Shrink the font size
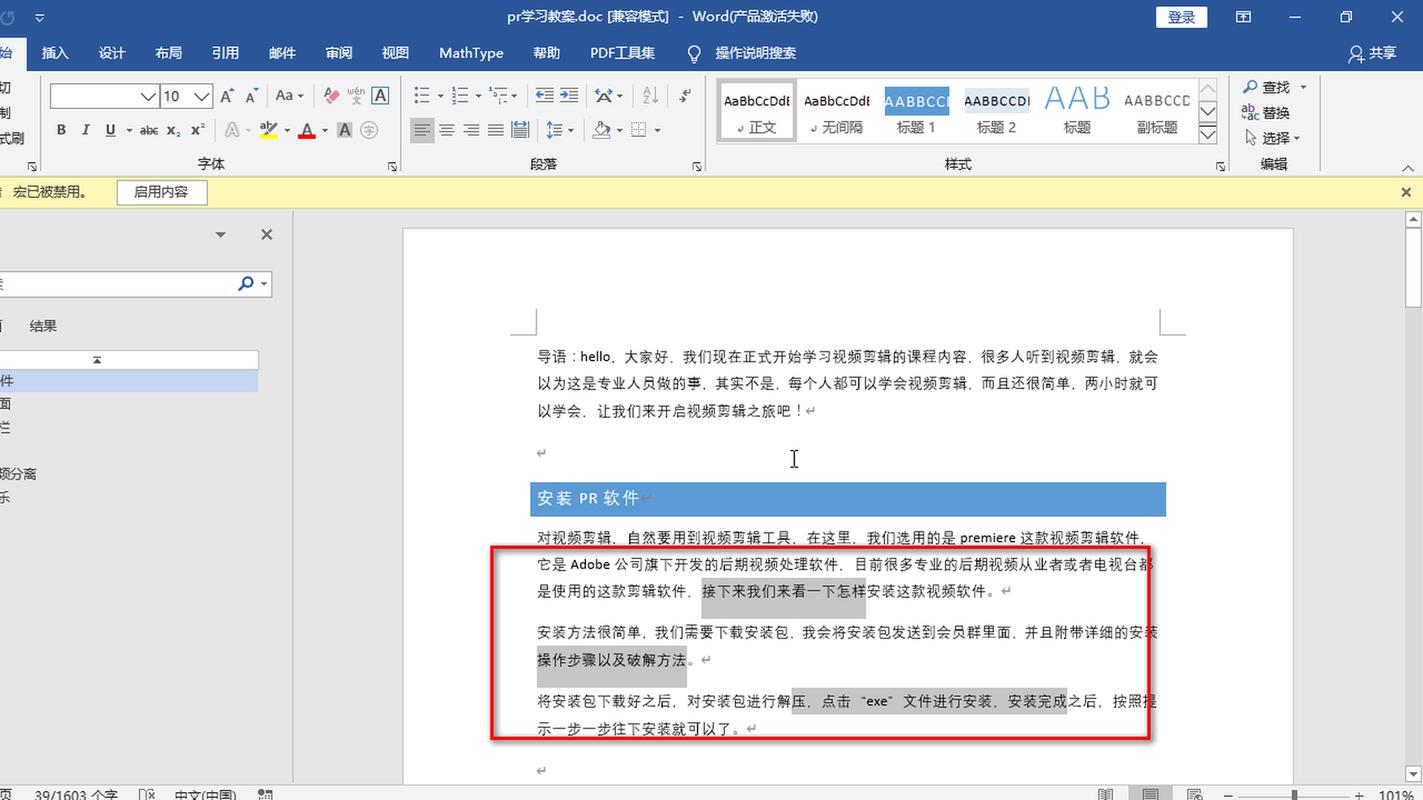The height and width of the screenshot is (800, 1423). click(252, 96)
